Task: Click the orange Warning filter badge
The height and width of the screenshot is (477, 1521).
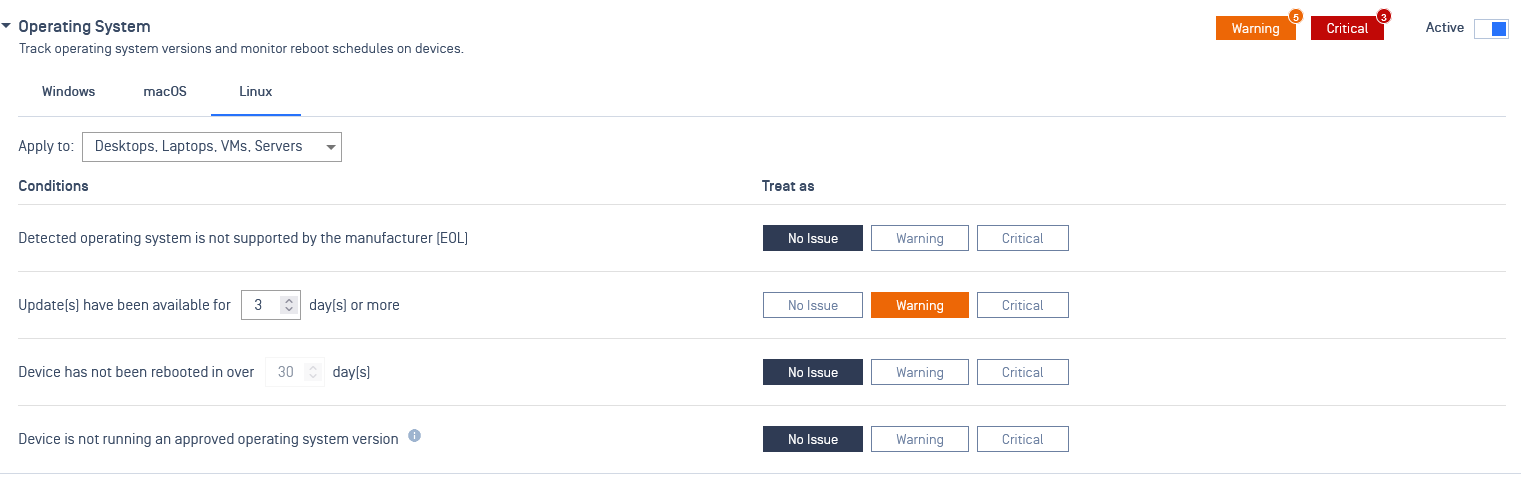Action: coord(1255,29)
